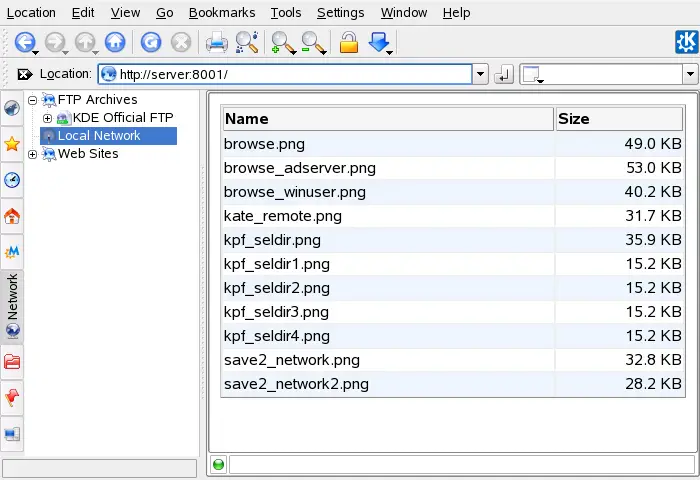Open the History clock sidebar tab
This screenshot has height=480, width=700.
[12, 180]
